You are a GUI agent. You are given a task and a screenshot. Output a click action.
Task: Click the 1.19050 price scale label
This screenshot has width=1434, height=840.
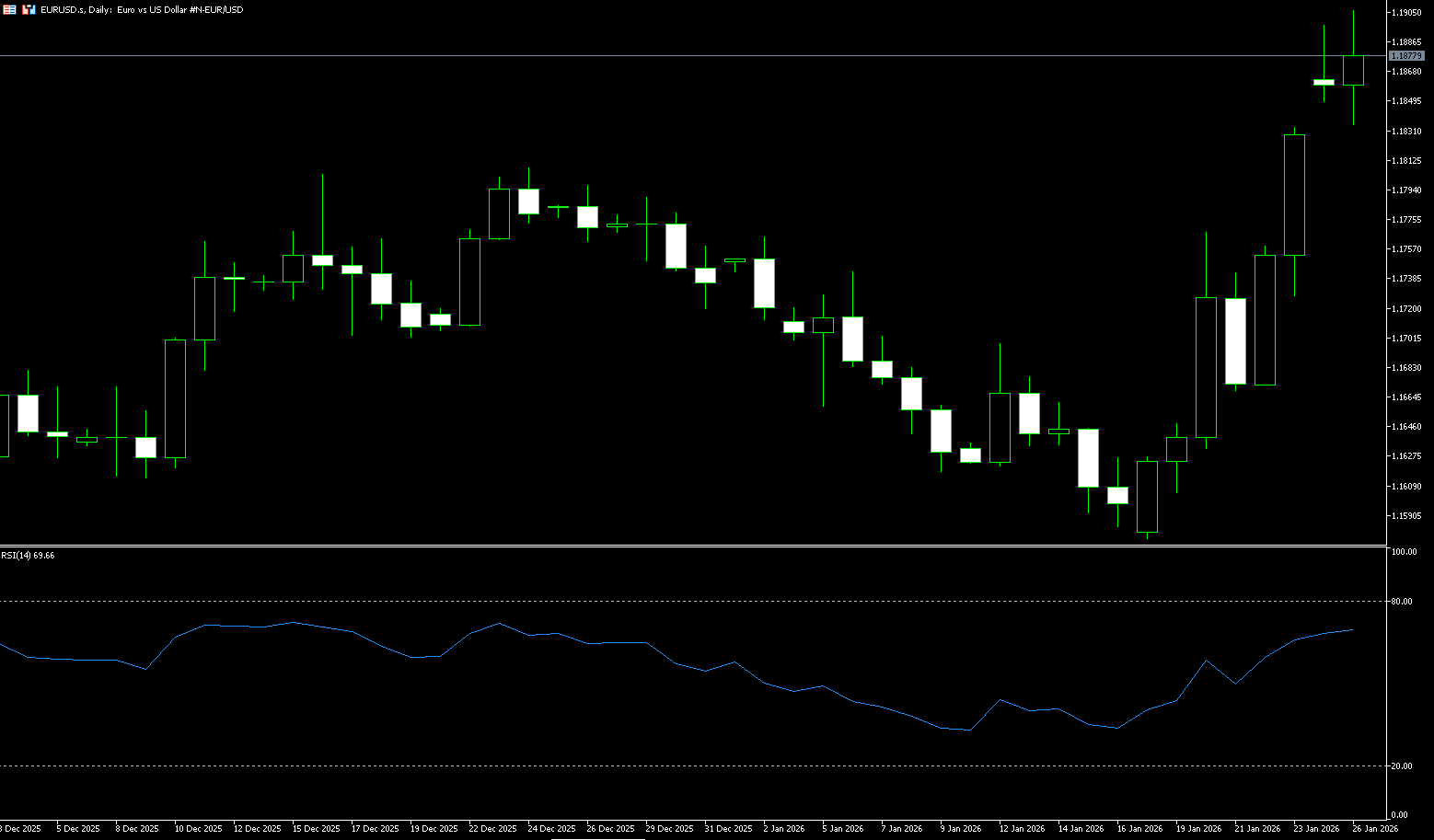click(x=1406, y=13)
